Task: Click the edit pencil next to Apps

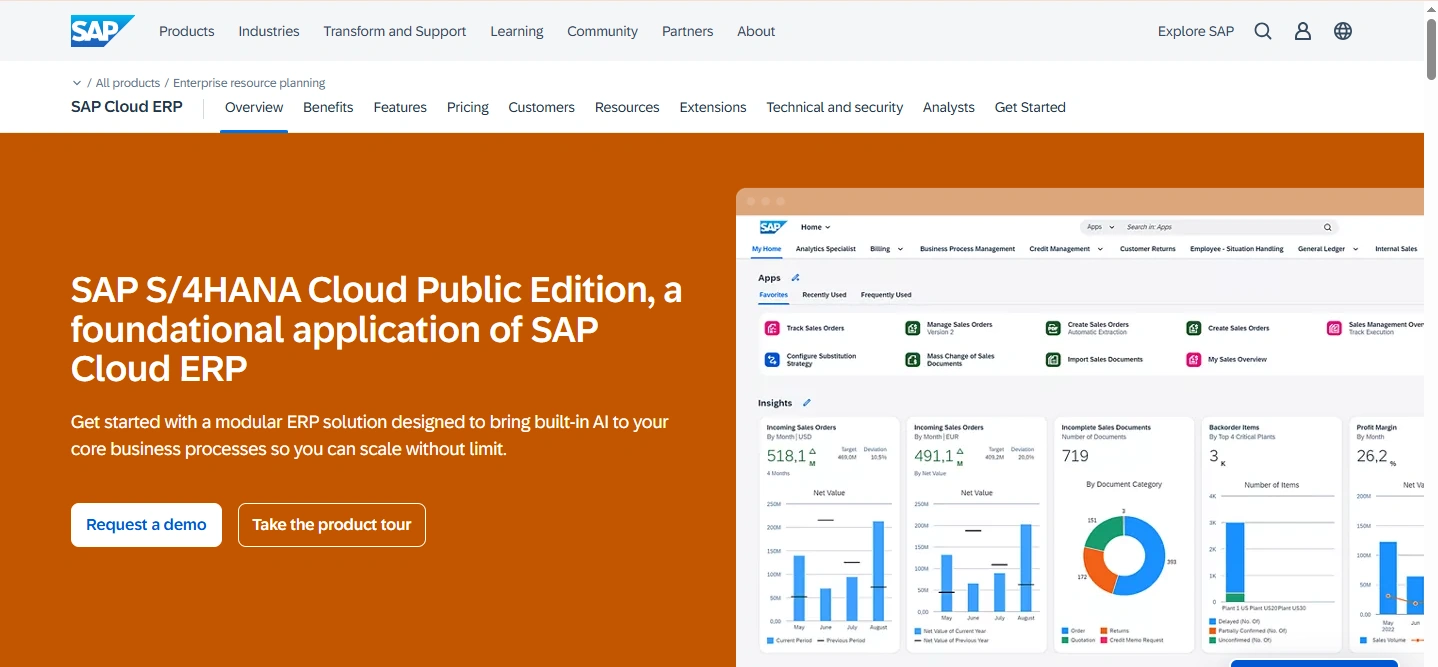Action: (795, 278)
